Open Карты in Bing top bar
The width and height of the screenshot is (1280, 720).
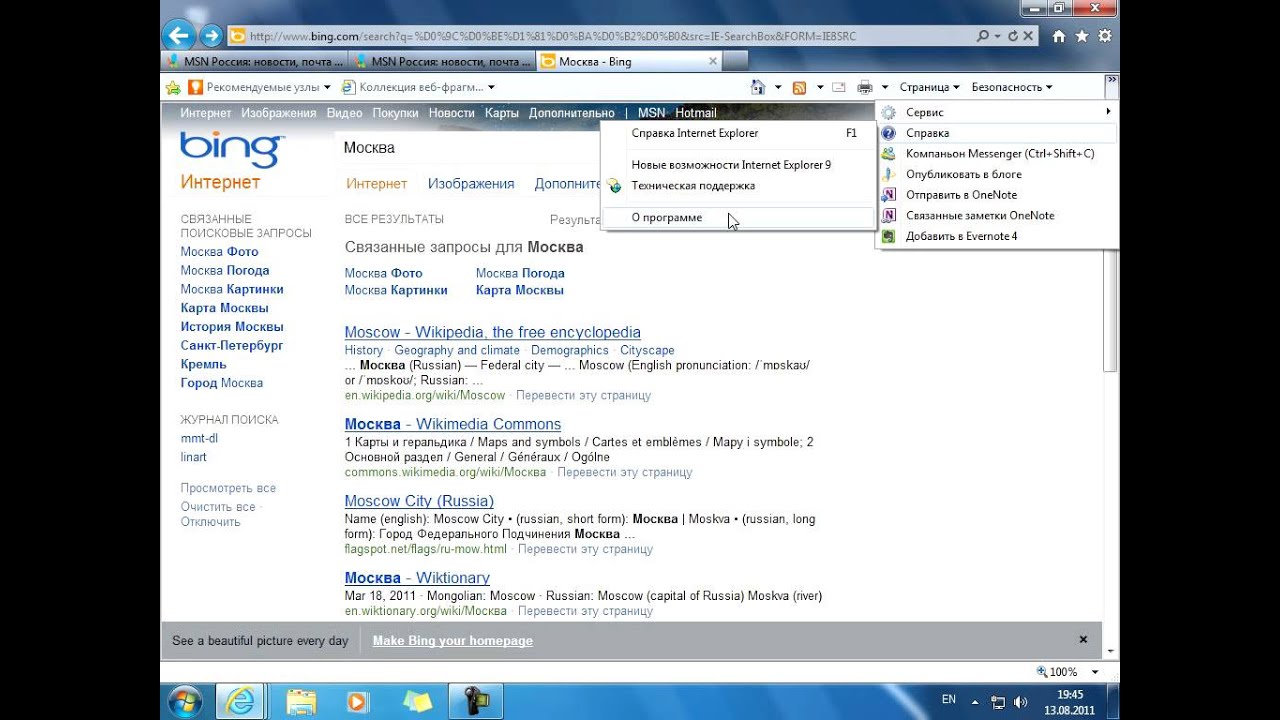[501, 113]
